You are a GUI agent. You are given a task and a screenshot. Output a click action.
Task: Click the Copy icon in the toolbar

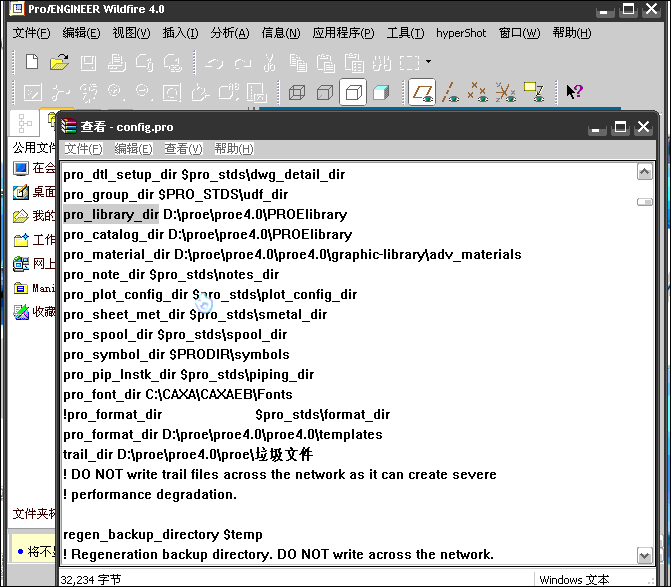click(298, 63)
